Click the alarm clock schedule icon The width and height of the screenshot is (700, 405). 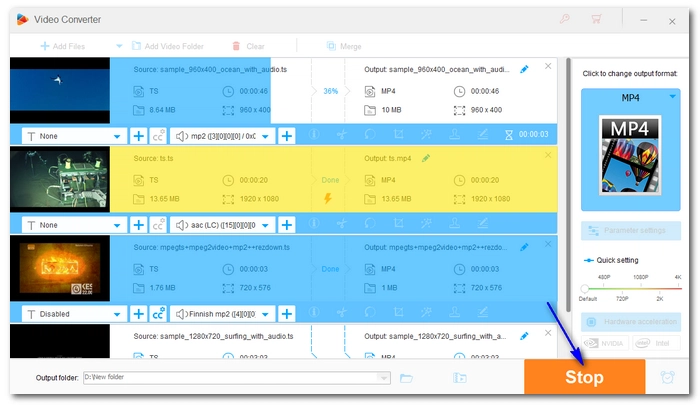[x=667, y=377]
